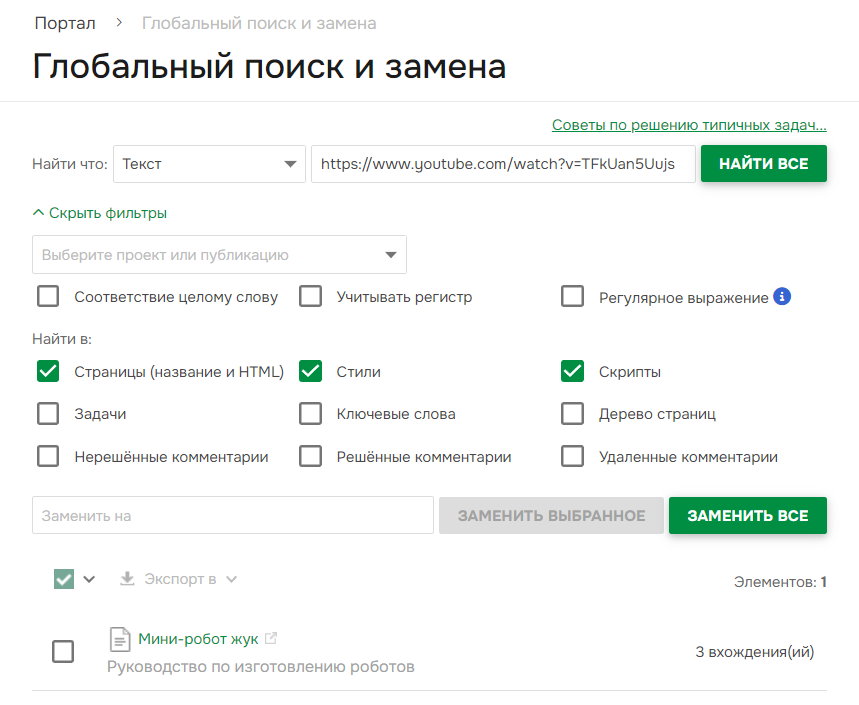Click the external link icon next to "Мини-робот жук"
This screenshot has height=705, width=859.
268,638
